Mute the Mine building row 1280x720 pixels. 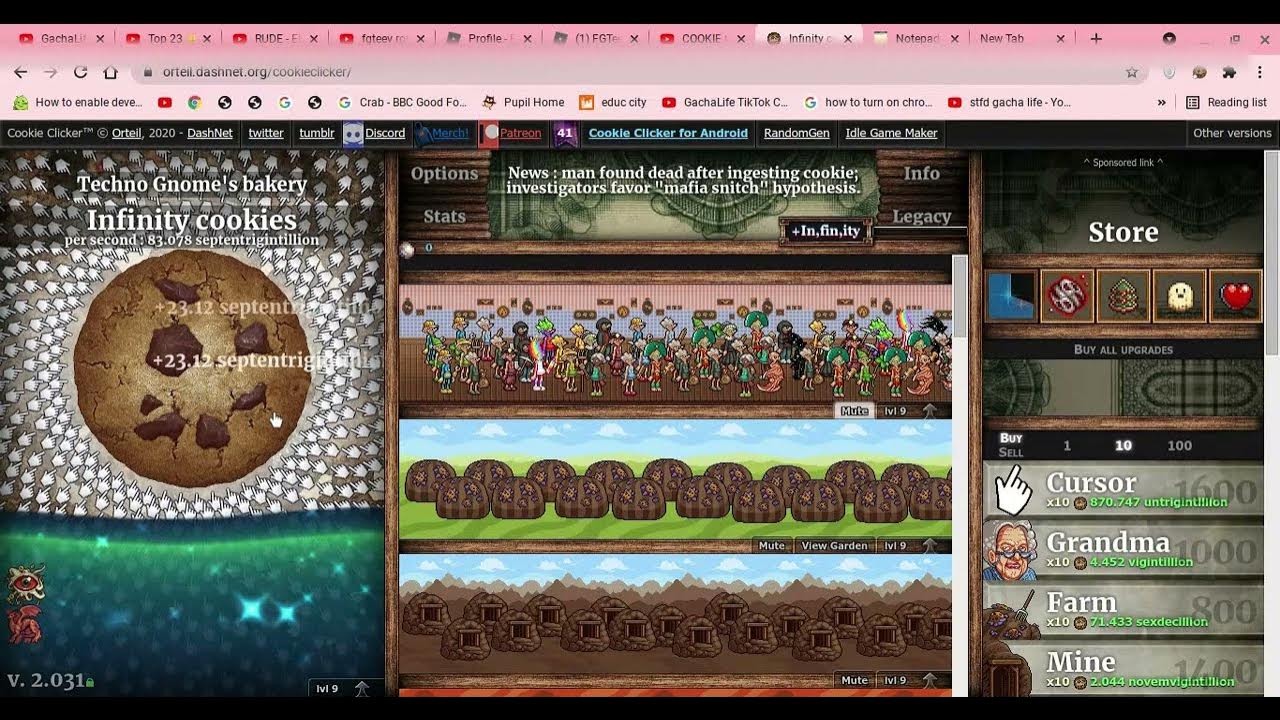[x=854, y=680]
